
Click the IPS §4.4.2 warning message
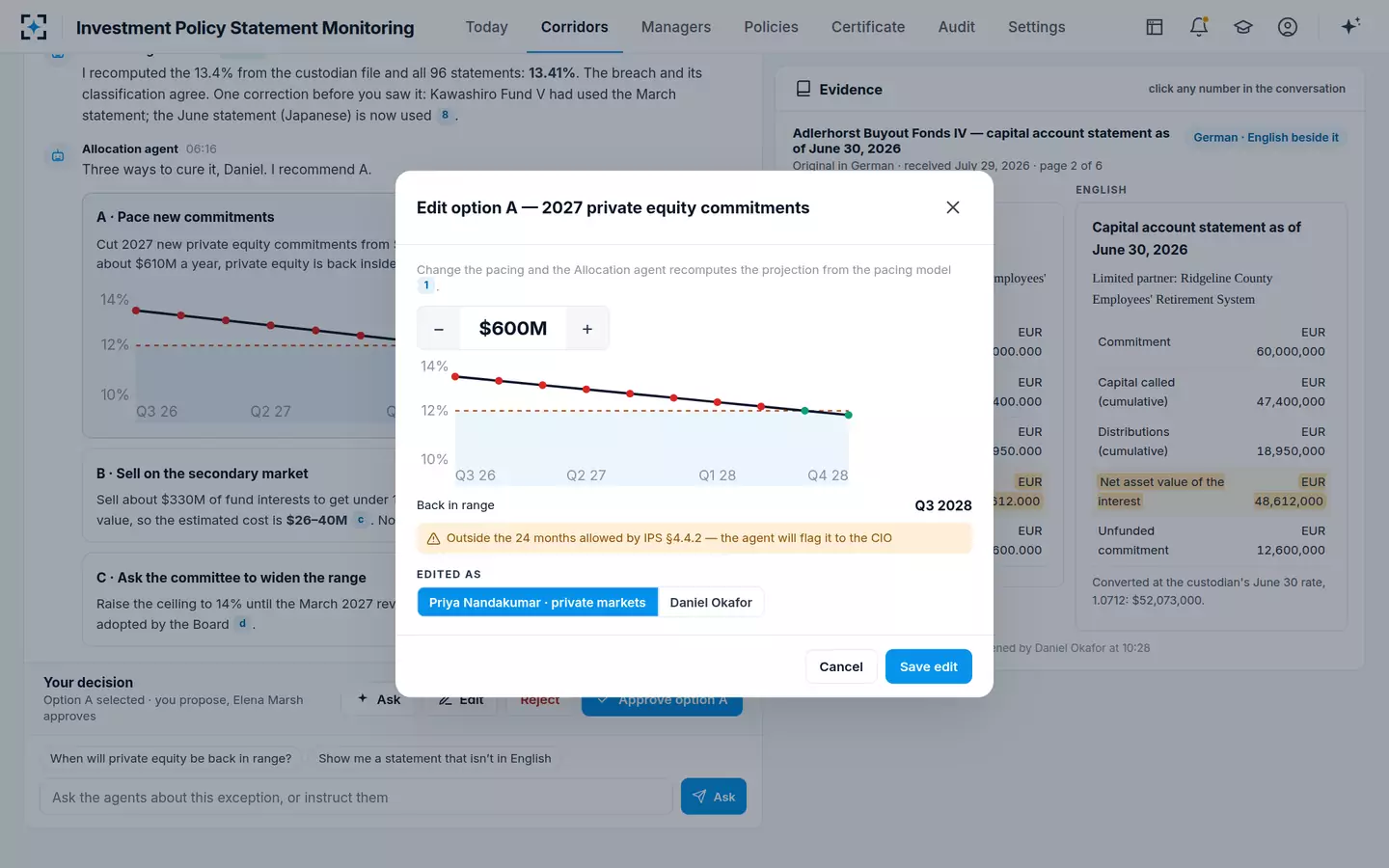[694, 538]
